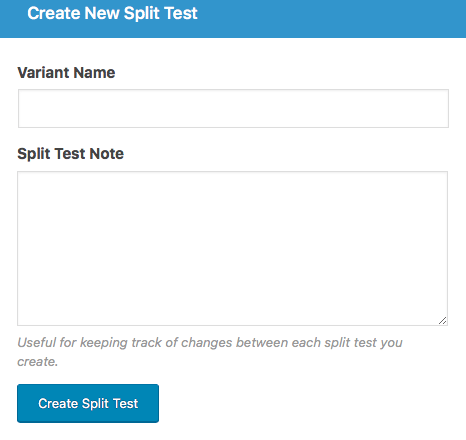
Task: Submit the form with Create Split Test
Action: point(88,403)
